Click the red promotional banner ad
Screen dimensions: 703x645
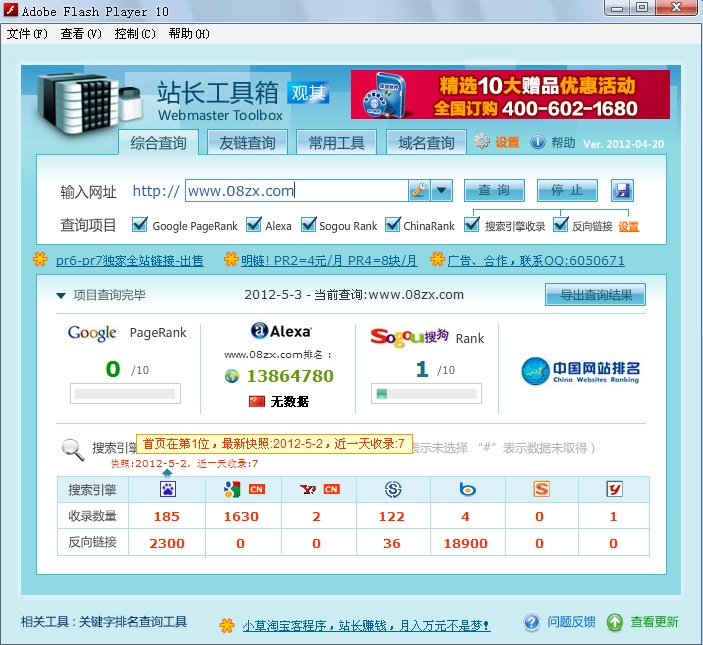(x=510, y=95)
